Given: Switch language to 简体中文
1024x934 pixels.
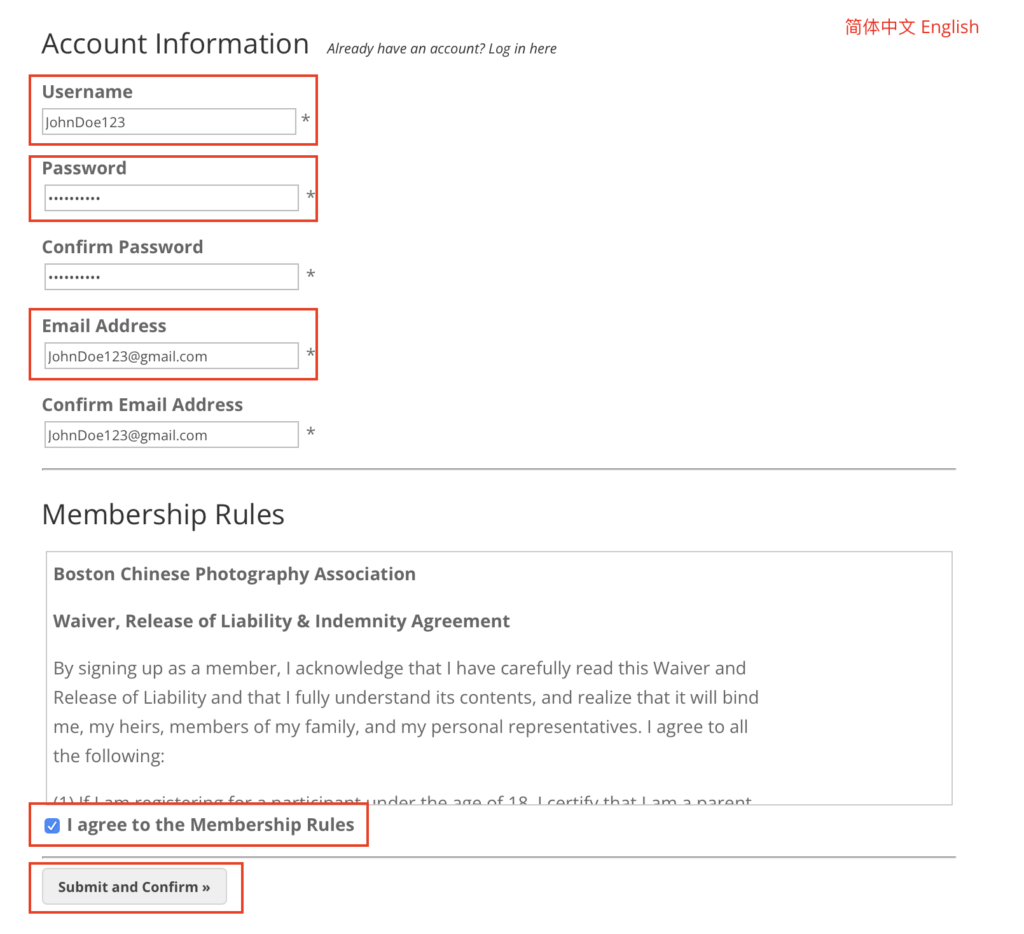Looking at the screenshot, I should pos(880,27).
